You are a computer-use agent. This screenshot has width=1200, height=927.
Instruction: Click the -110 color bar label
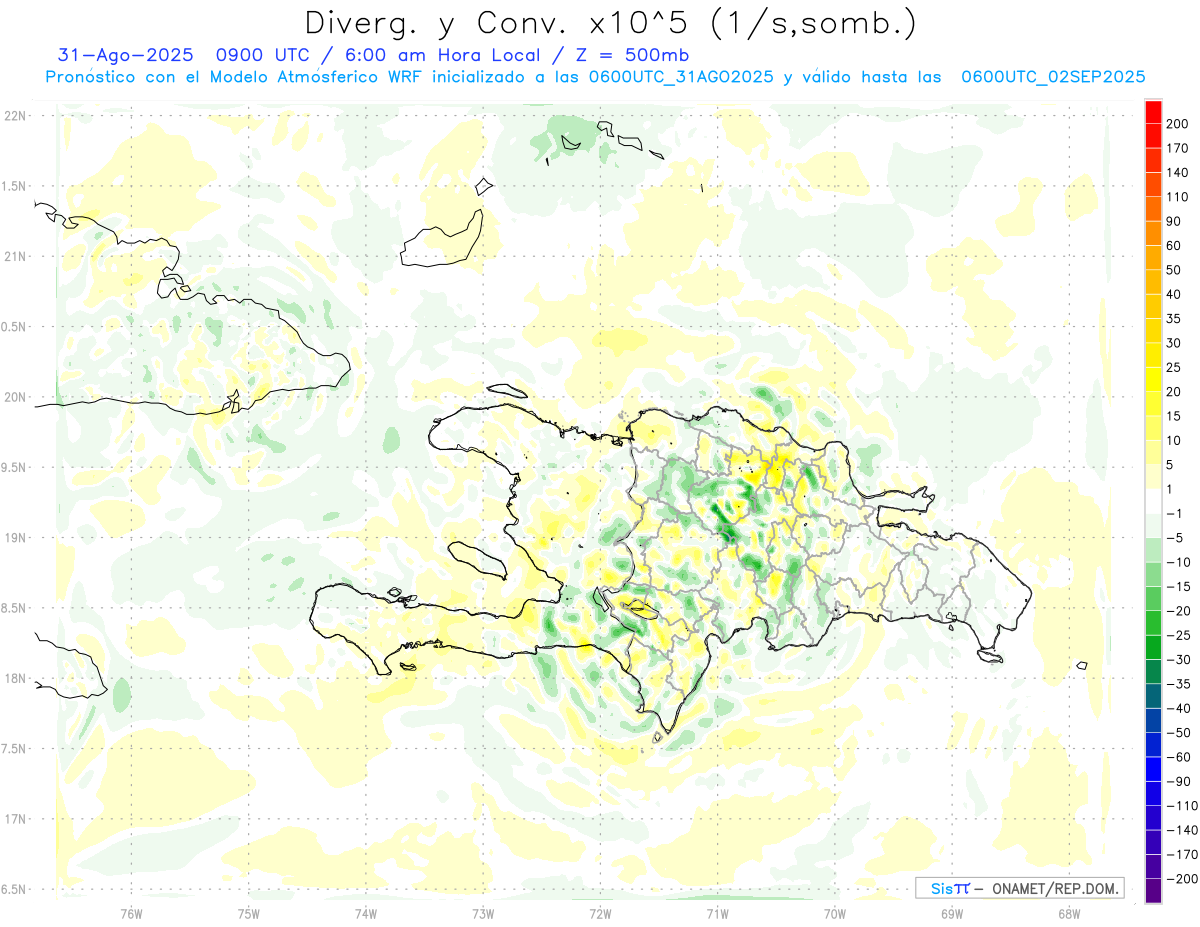[1182, 806]
